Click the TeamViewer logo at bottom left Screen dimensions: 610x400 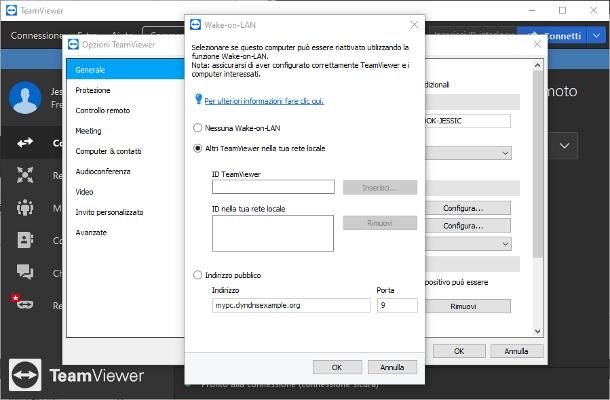[x=25, y=375]
